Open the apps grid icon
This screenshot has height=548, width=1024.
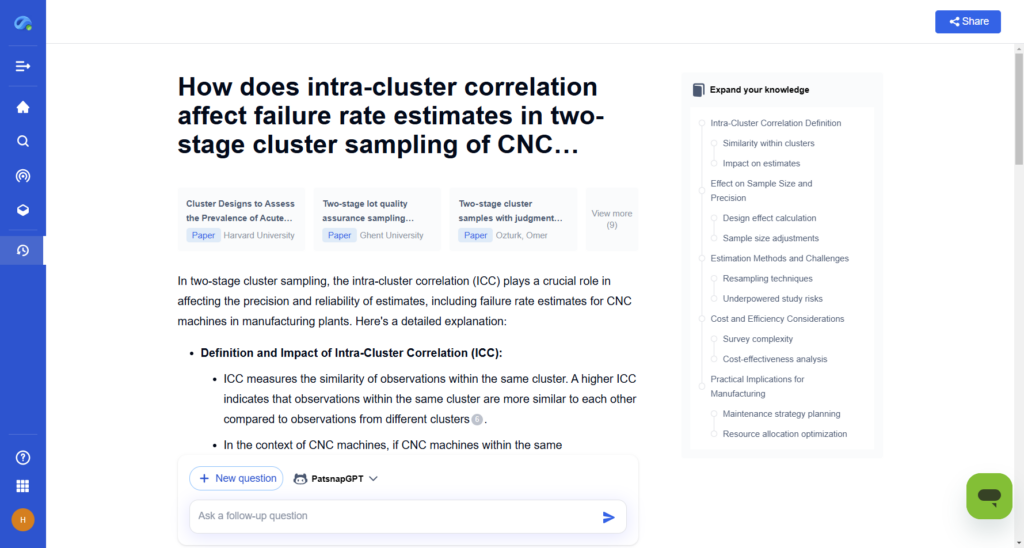22,487
